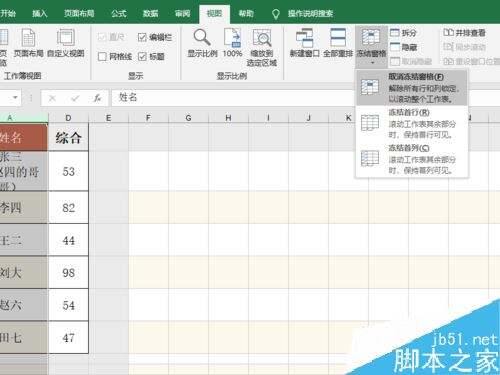
Task: Click the 页面布局 view icon
Action: 28,38
